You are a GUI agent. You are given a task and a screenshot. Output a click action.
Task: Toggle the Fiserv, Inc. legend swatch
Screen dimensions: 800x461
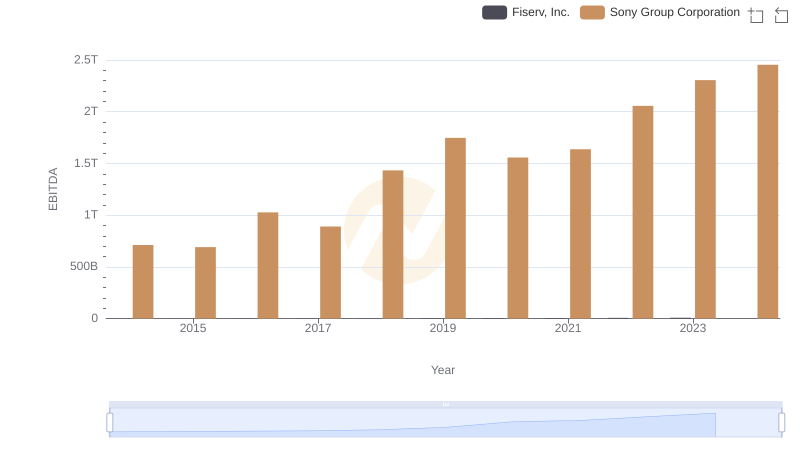494,13
